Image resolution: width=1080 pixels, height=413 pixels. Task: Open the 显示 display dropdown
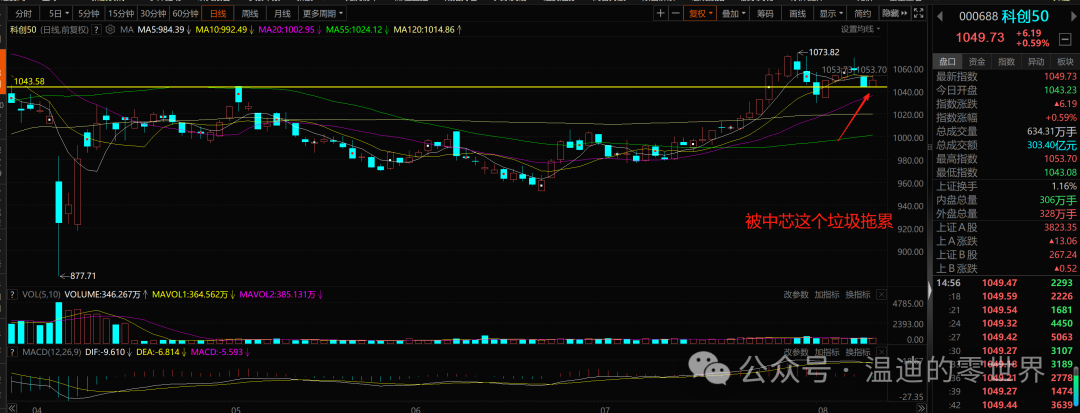pos(832,13)
